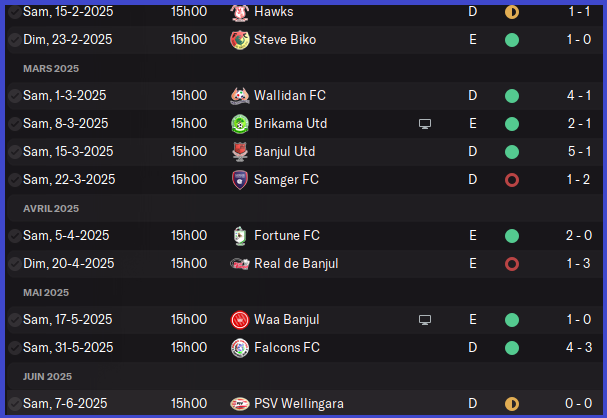This screenshot has width=607, height=418.
Task: Click the Fortune FC club crest
Action: (239, 236)
